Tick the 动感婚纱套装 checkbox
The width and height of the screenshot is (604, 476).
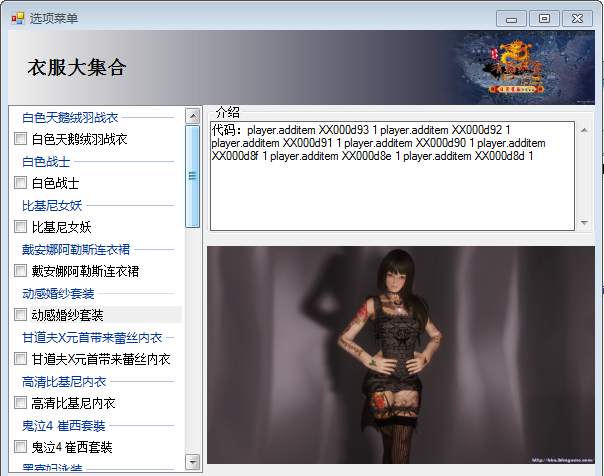click(x=20, y=315)
